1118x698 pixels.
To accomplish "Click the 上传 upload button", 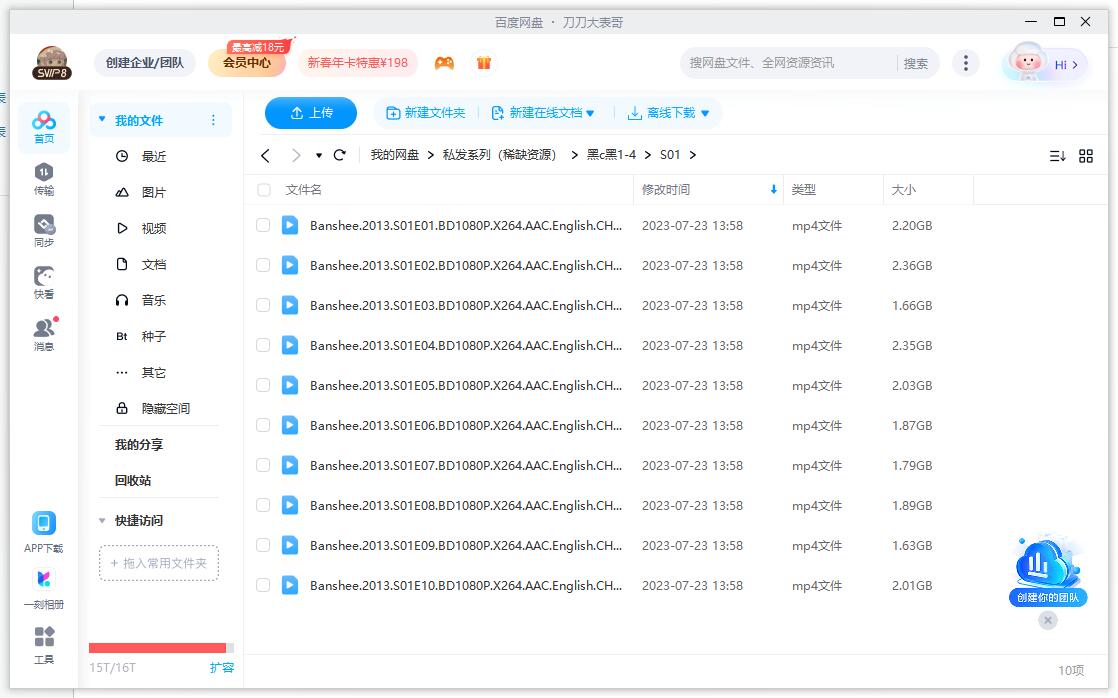I will (x=310, y=112).
